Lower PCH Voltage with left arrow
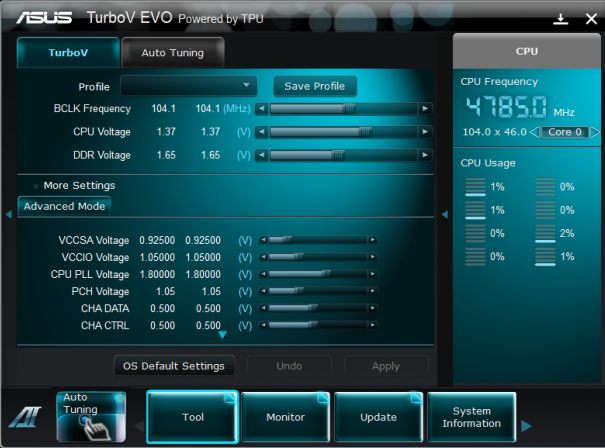The image size is (605, 448). pos(263,291)
